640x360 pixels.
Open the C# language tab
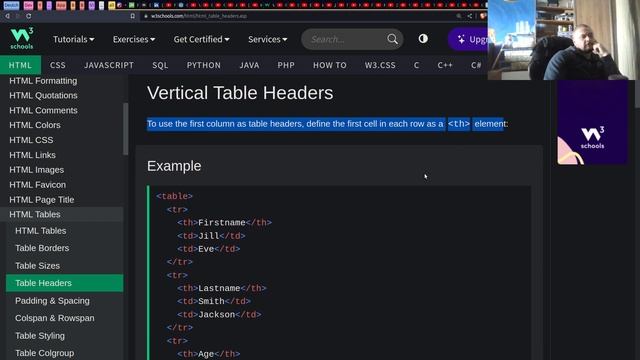point(476,65)
